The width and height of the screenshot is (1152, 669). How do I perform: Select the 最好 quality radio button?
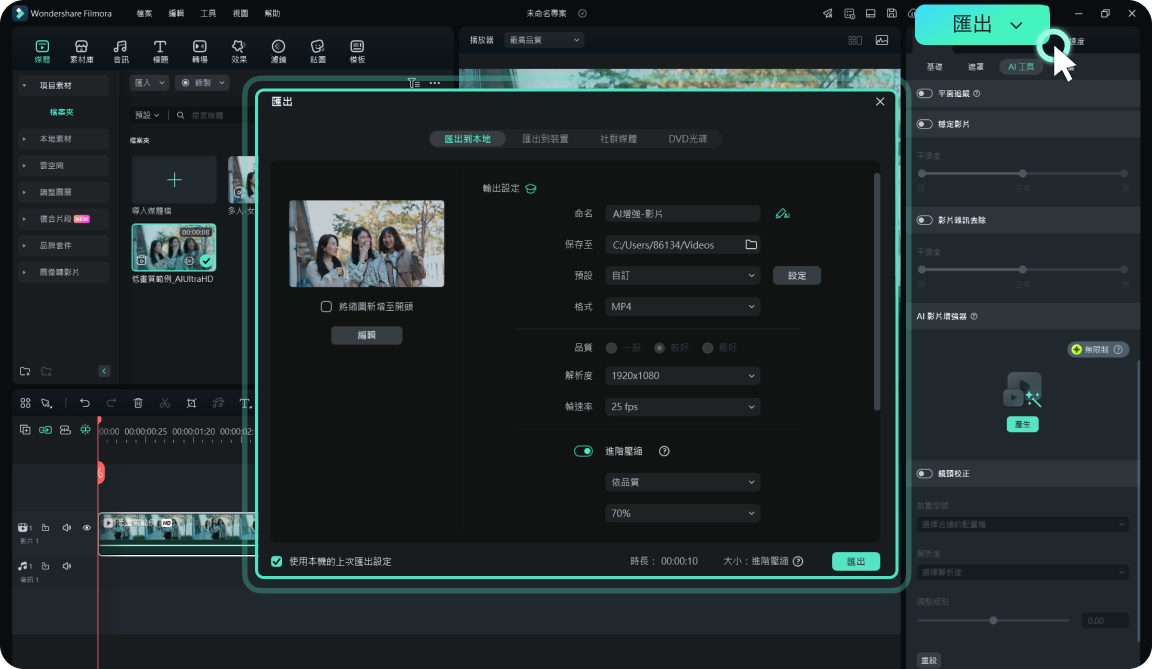pyautogui.click(x=708, y=347)
